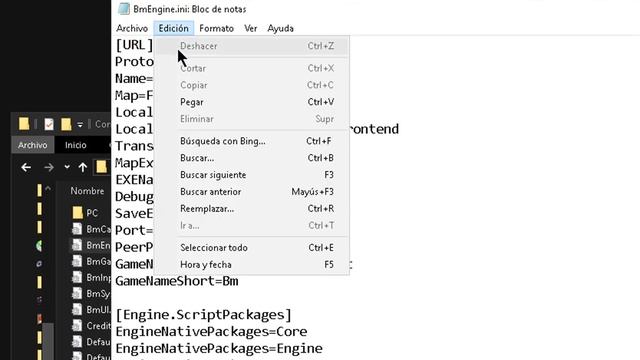Click the address bar folder icon in Explorer

(101, 167)
